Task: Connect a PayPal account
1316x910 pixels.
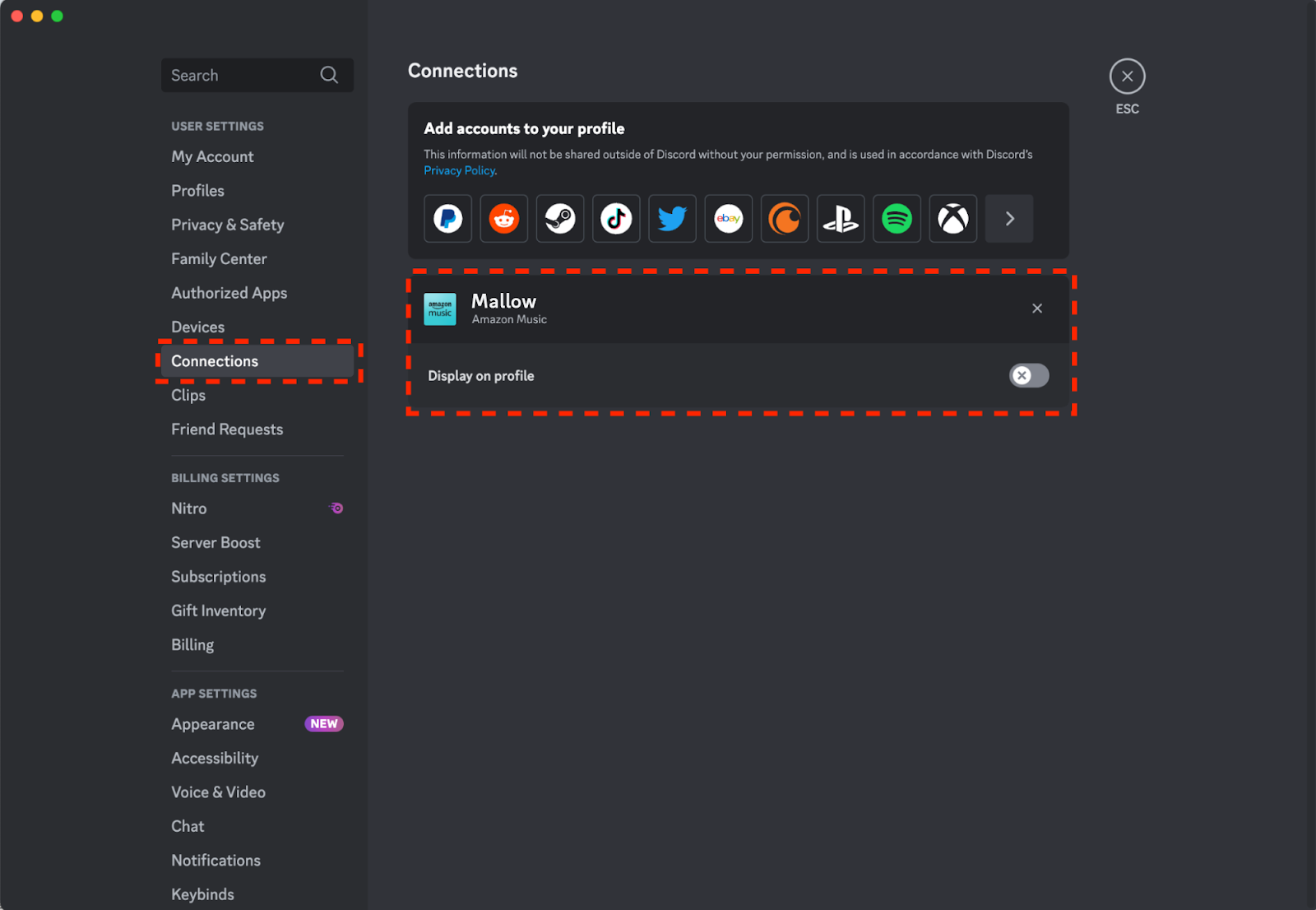Action: point(447,219)
